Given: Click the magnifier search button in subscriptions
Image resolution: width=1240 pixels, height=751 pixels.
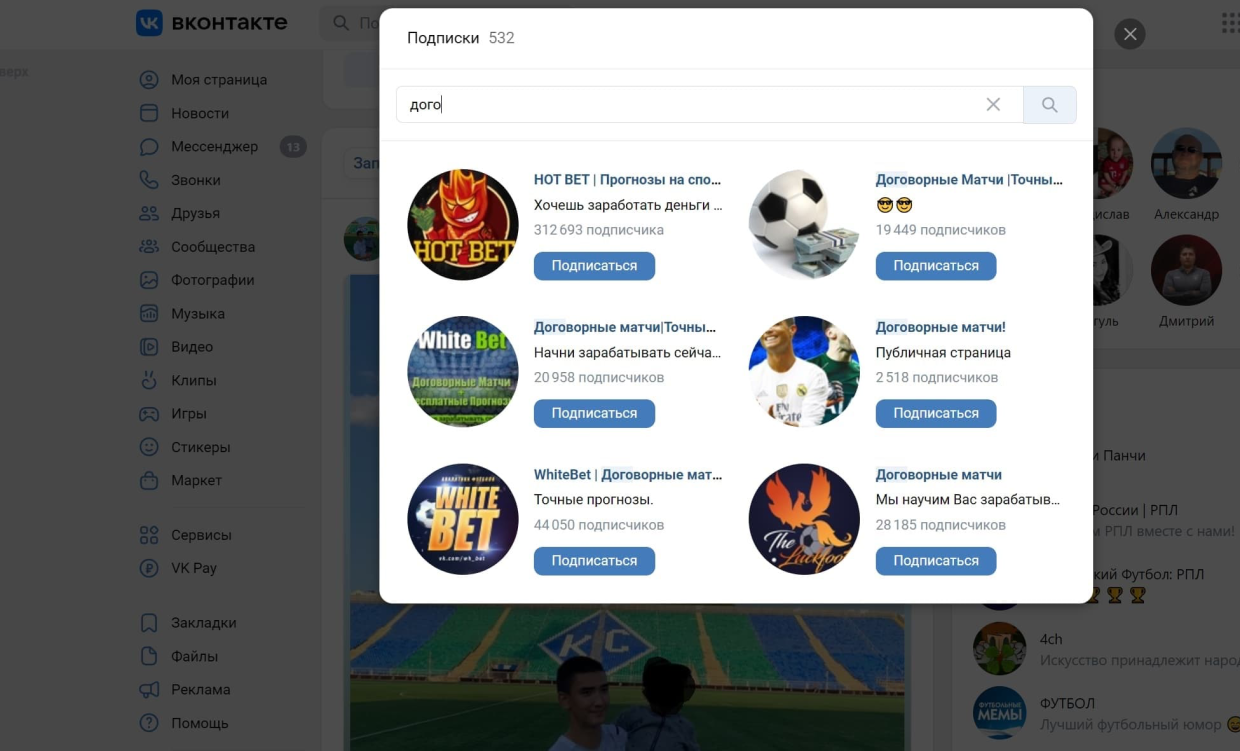Looking at the screenshot, I should [1049, 105].
